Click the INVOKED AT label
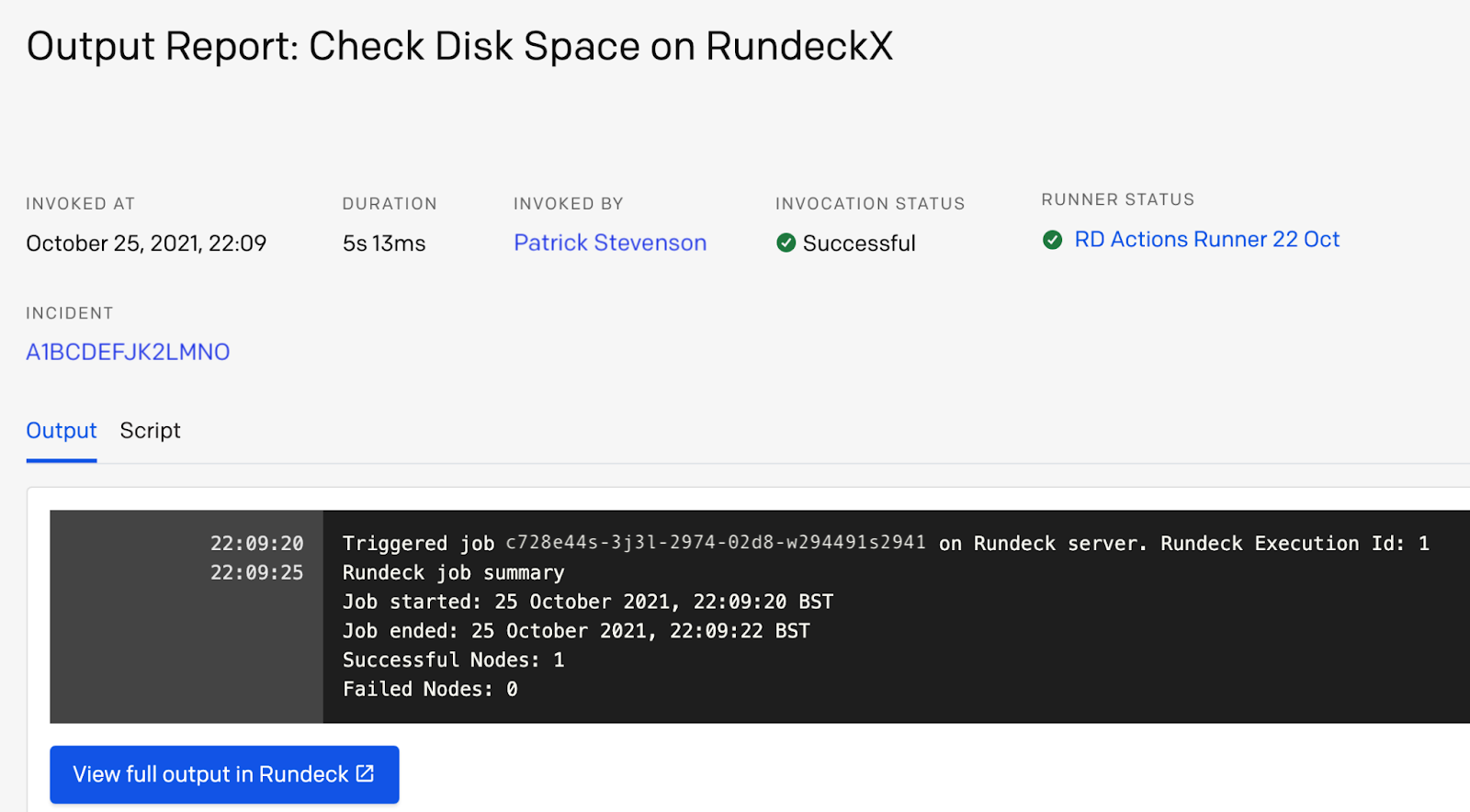Image resolution: width=1470 pixels, height=812 pixels. point(81,204)
